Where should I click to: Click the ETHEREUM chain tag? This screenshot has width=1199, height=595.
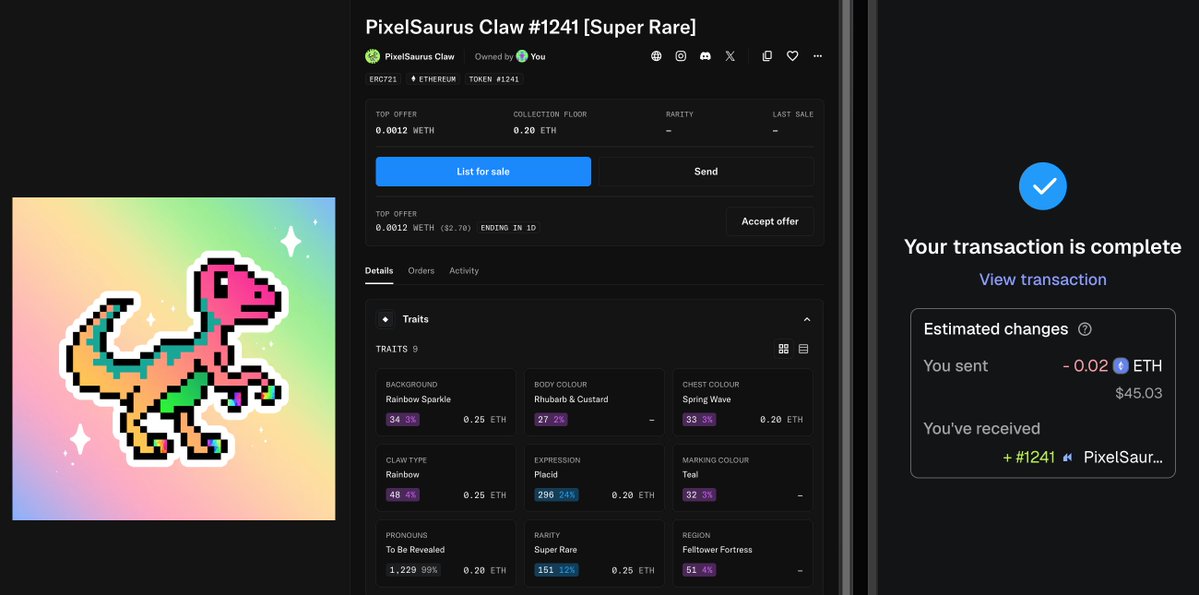434,79
